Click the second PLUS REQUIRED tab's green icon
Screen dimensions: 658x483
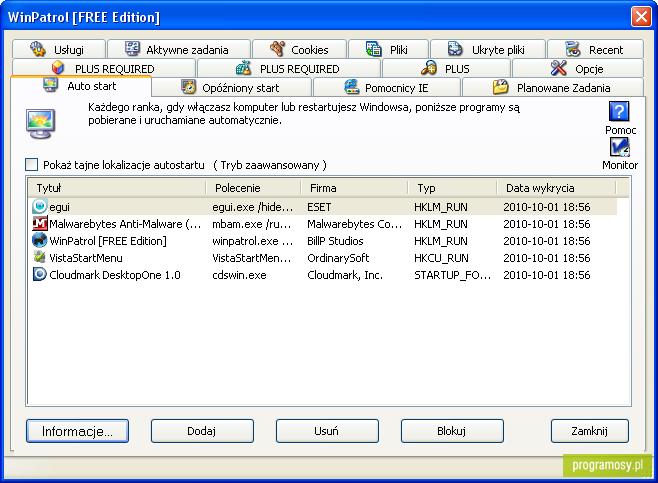coord(243,68)
